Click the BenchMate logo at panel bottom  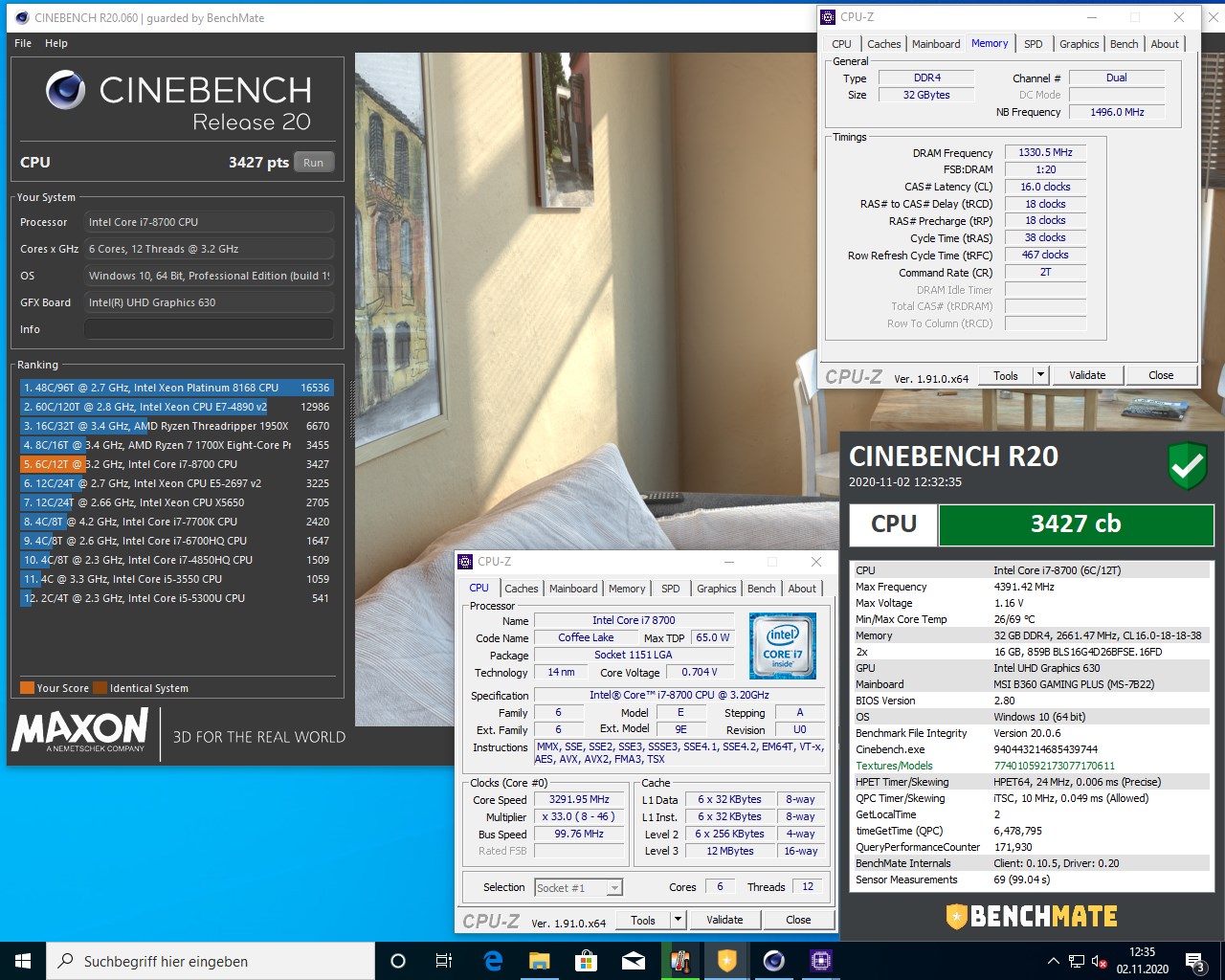1032,917
